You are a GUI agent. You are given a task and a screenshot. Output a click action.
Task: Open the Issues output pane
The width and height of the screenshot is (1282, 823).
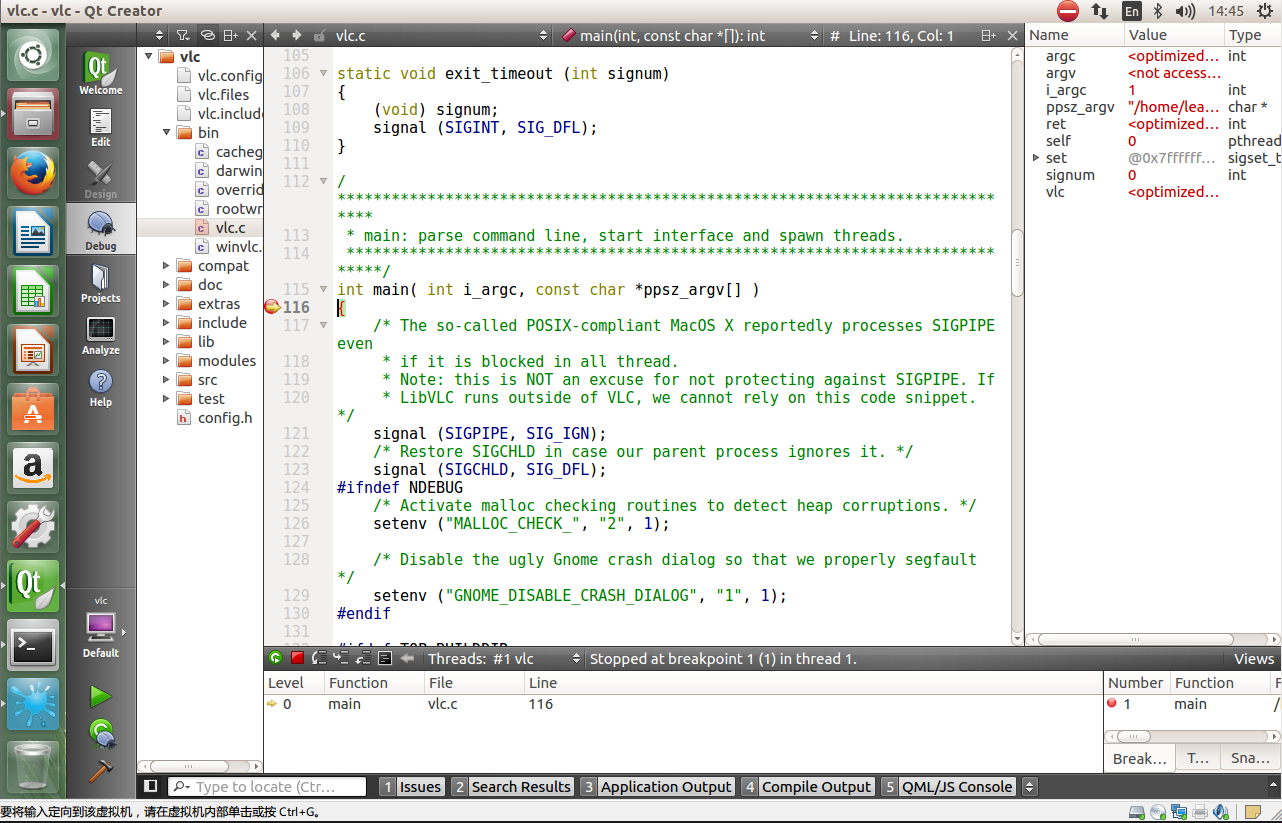(x=412, y=787)
